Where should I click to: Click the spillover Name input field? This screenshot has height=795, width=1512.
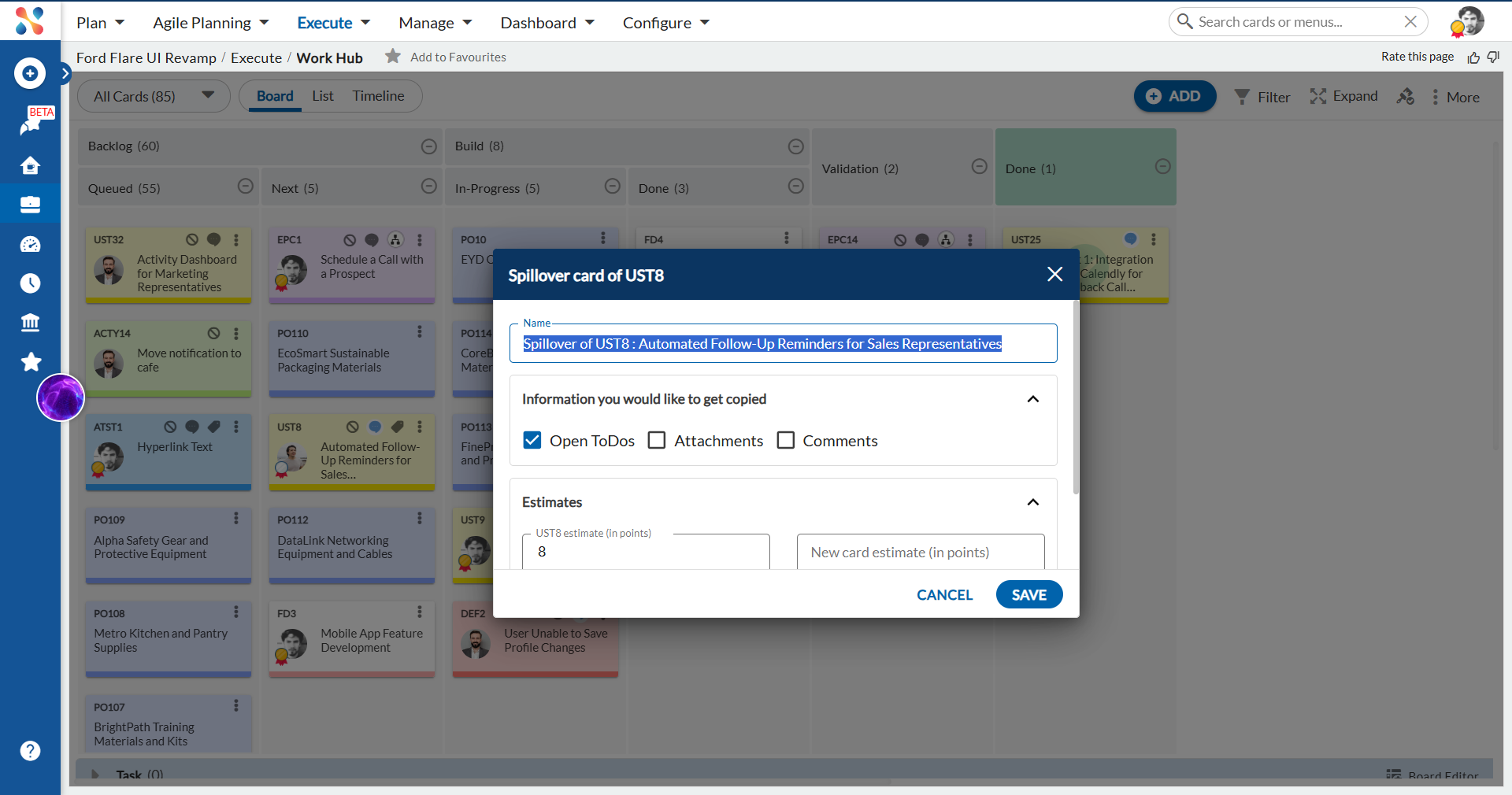tap(784, 343)
